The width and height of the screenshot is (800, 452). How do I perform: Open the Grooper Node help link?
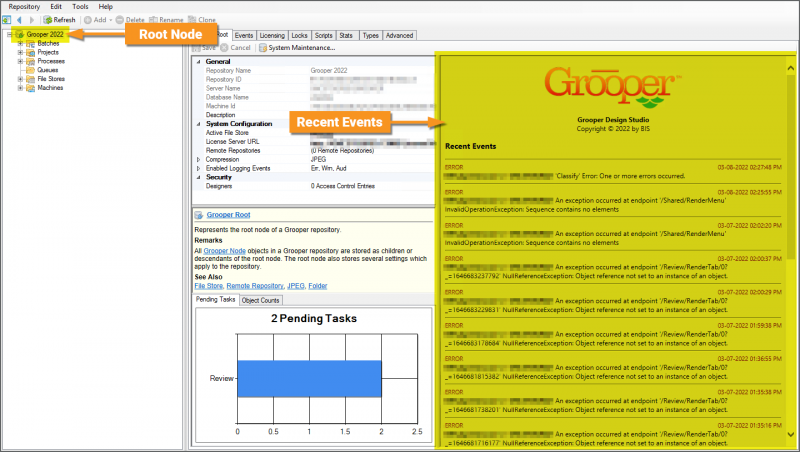pos(224,251)
